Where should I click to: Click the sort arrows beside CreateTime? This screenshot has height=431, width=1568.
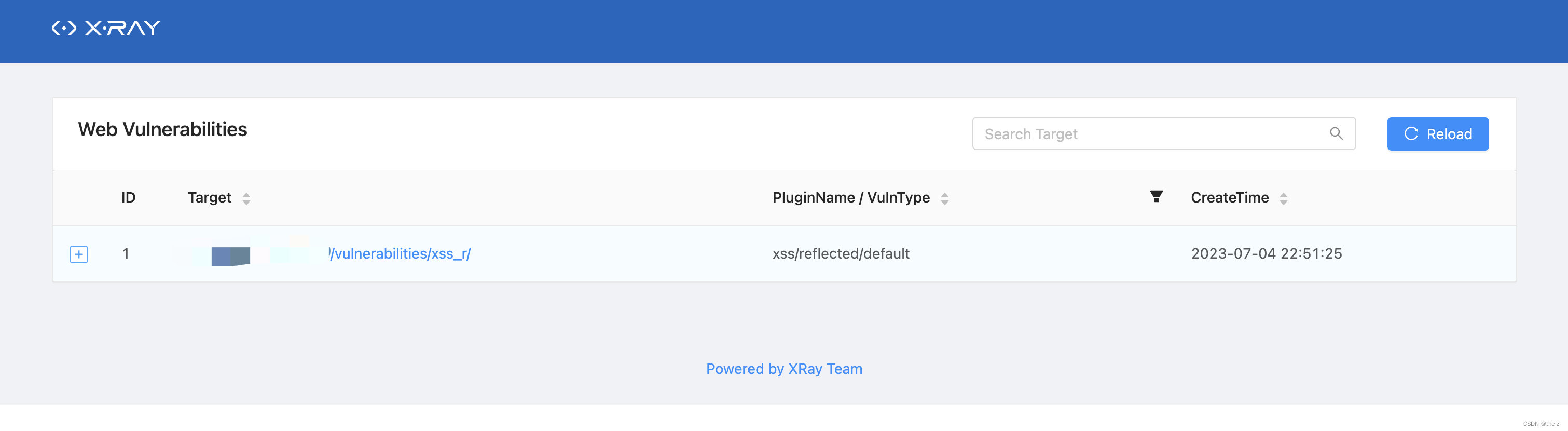[1283, 198]
